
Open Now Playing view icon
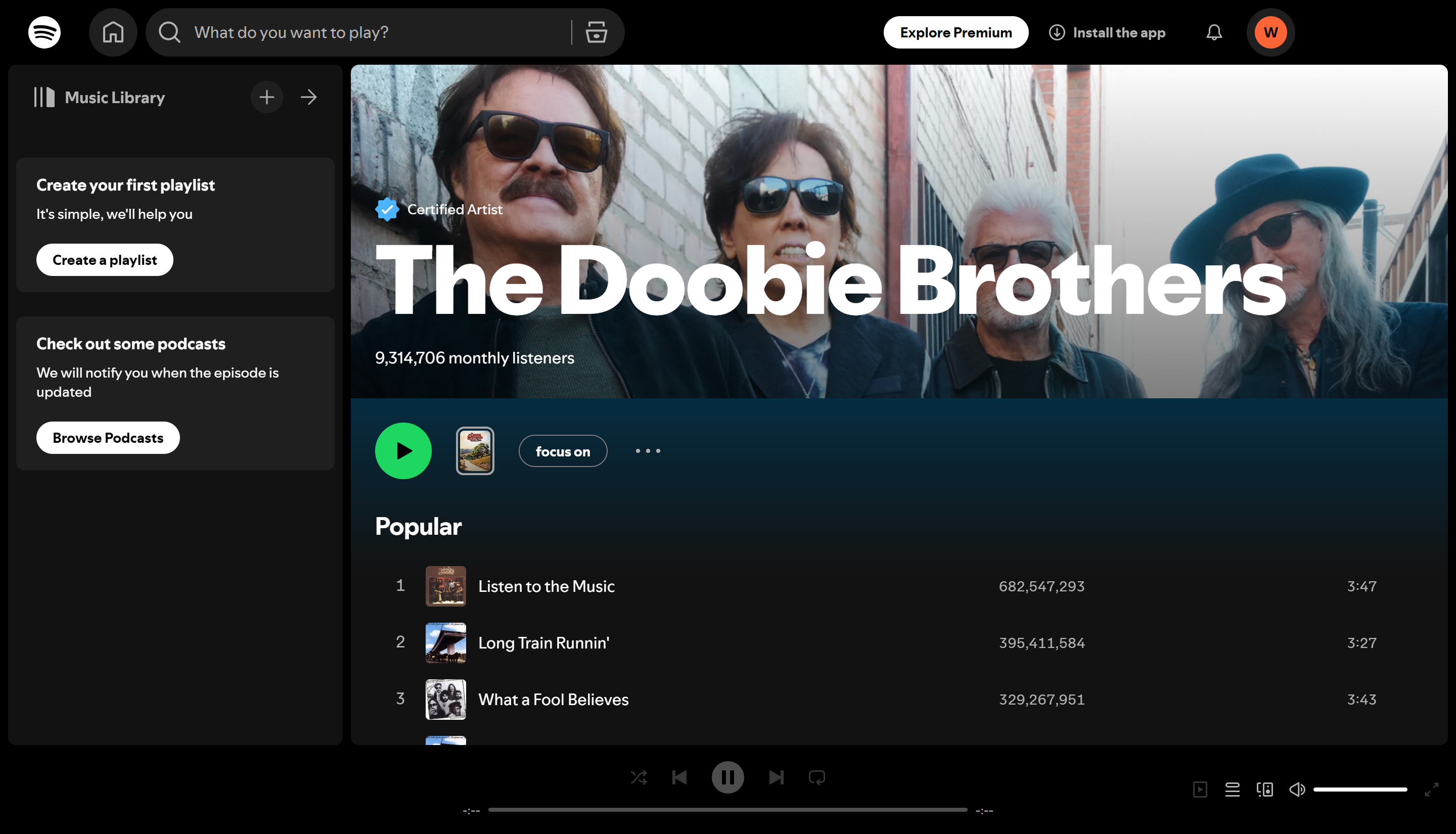coord(1200,790)
